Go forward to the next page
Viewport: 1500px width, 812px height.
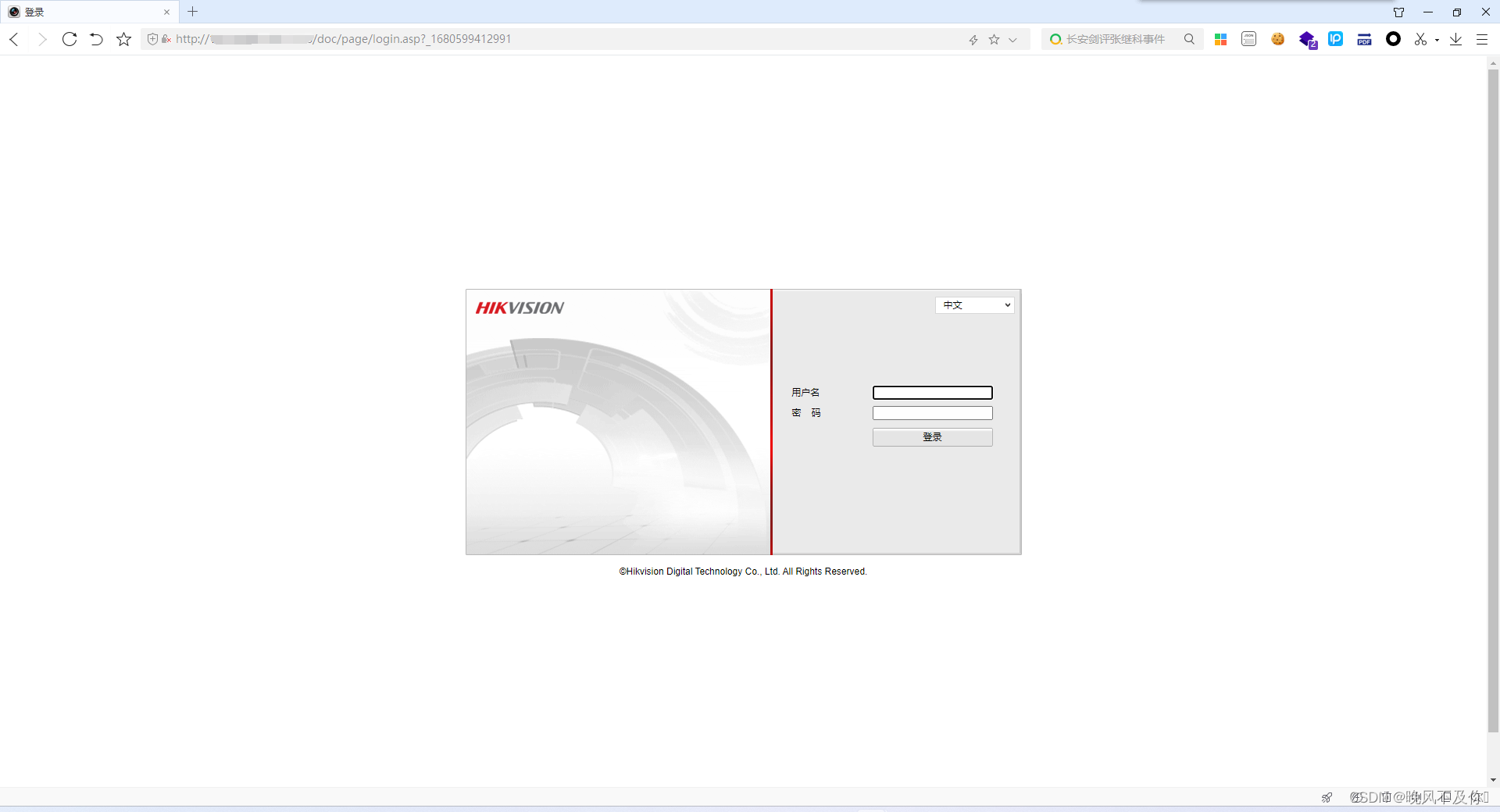[42, 39]
